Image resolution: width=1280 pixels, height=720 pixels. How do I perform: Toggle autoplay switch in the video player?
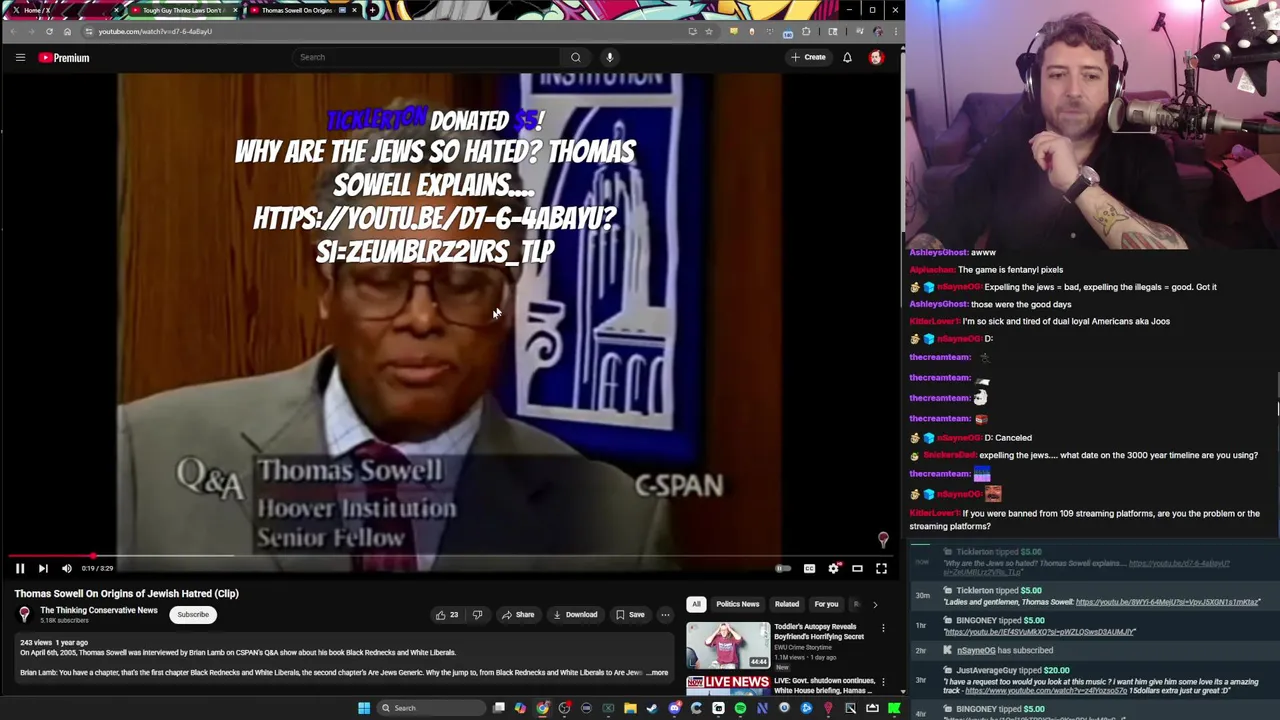point(783,568)
